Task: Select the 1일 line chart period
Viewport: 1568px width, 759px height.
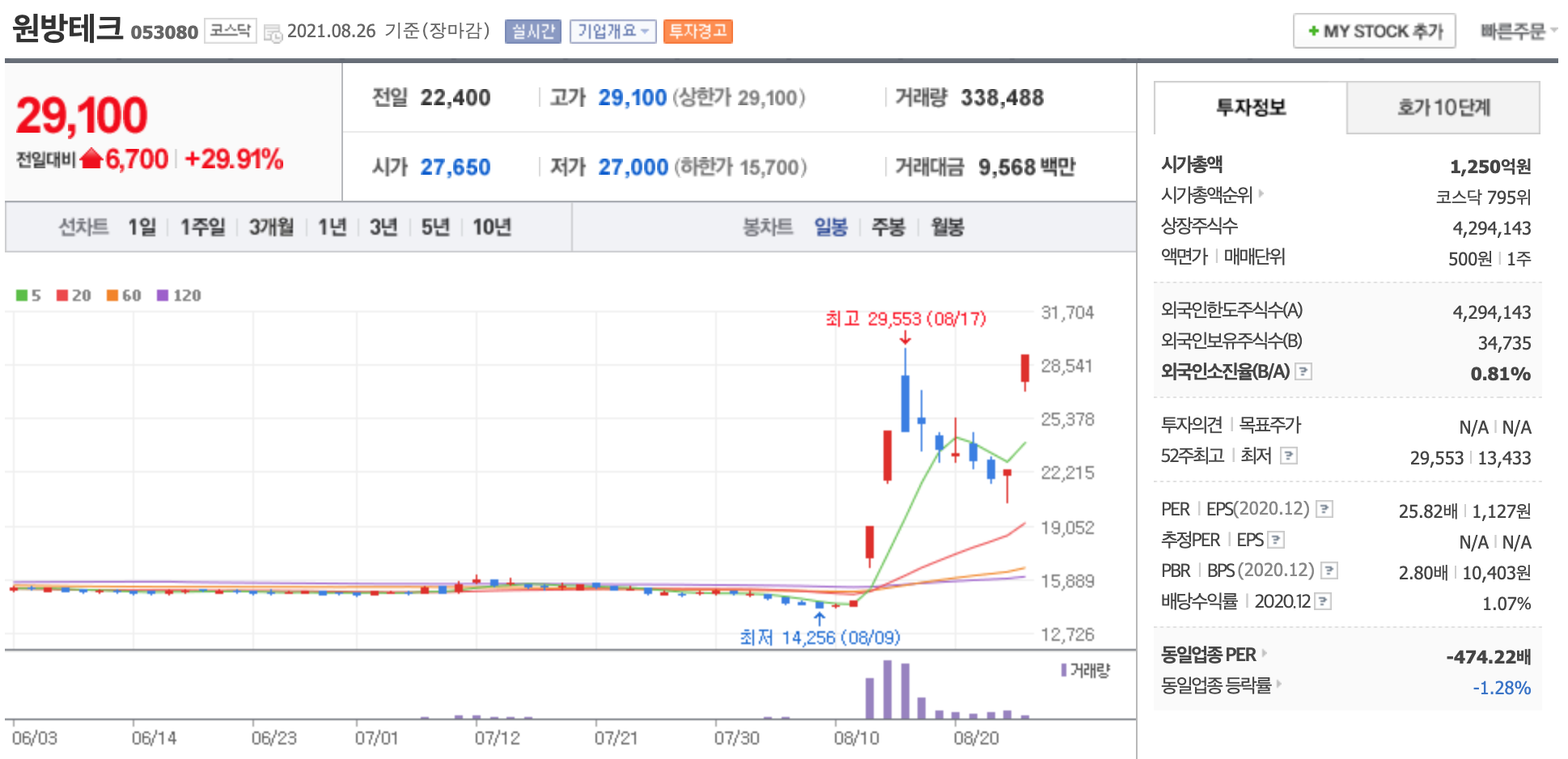Action: coord(142,227)
